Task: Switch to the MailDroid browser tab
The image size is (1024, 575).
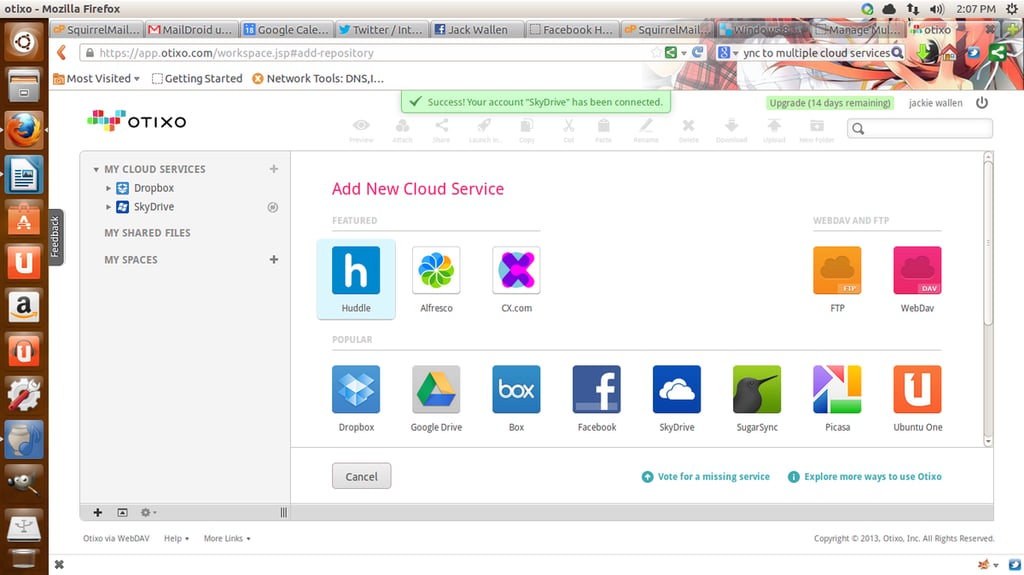Action: tap(191, 29)
